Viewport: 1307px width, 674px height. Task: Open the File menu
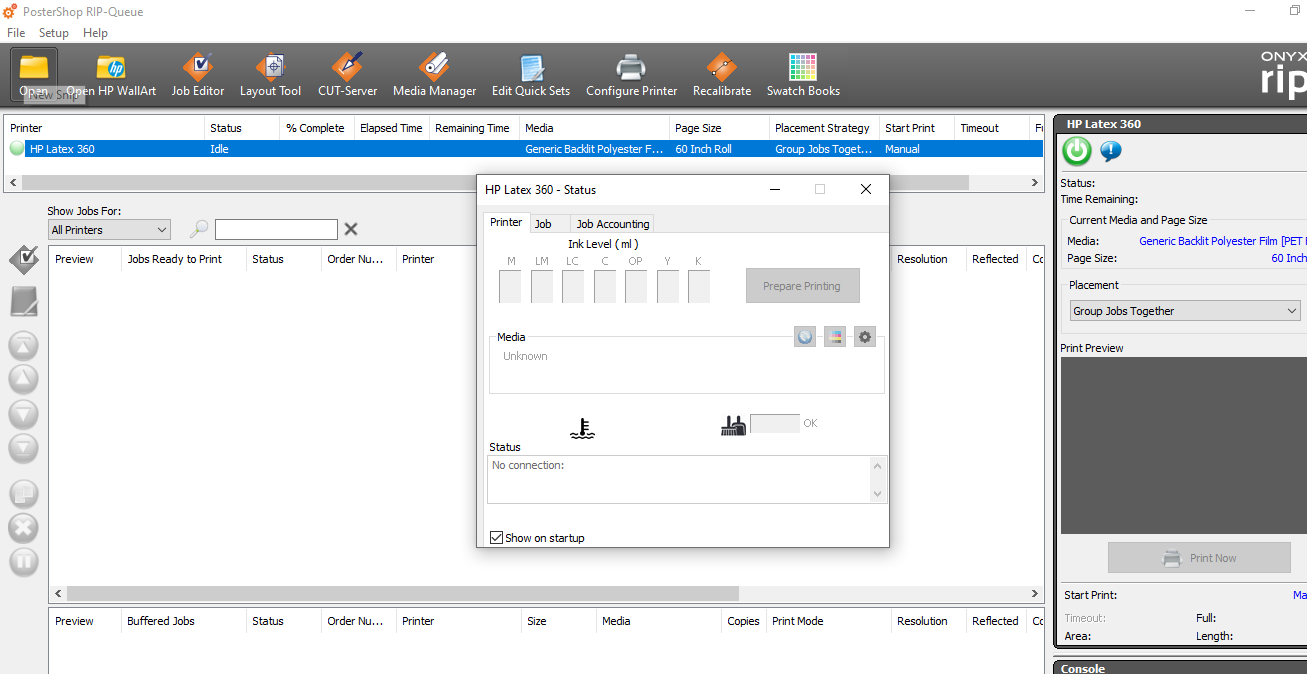(16, 33)
